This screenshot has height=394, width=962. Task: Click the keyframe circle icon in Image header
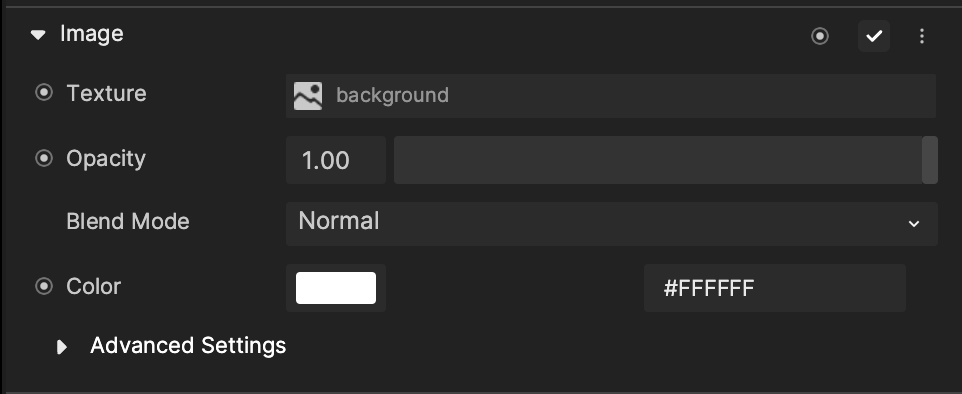coord(820,36)
